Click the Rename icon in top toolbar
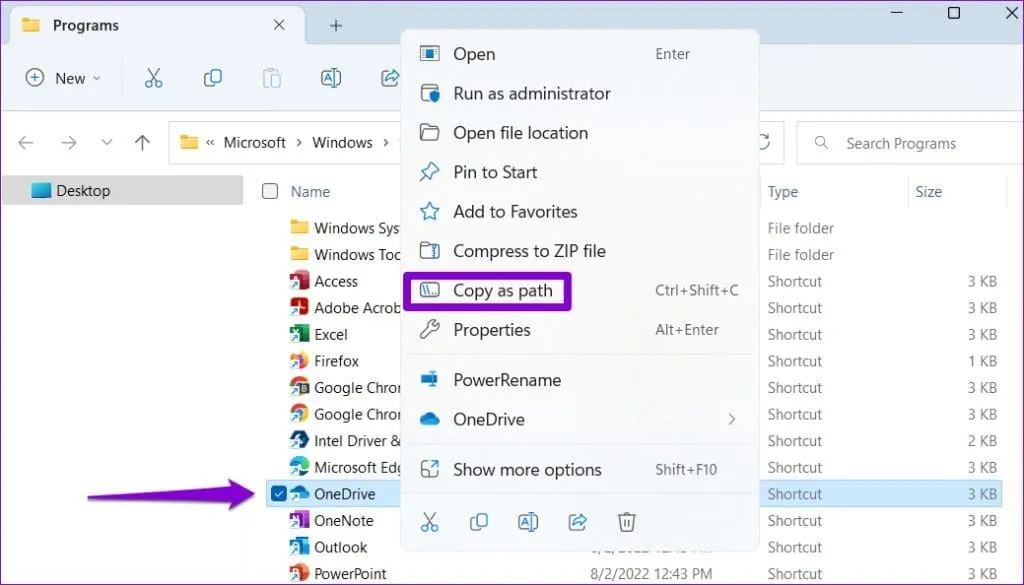The height and width of the screenshot is (585, 1024). 330,78
